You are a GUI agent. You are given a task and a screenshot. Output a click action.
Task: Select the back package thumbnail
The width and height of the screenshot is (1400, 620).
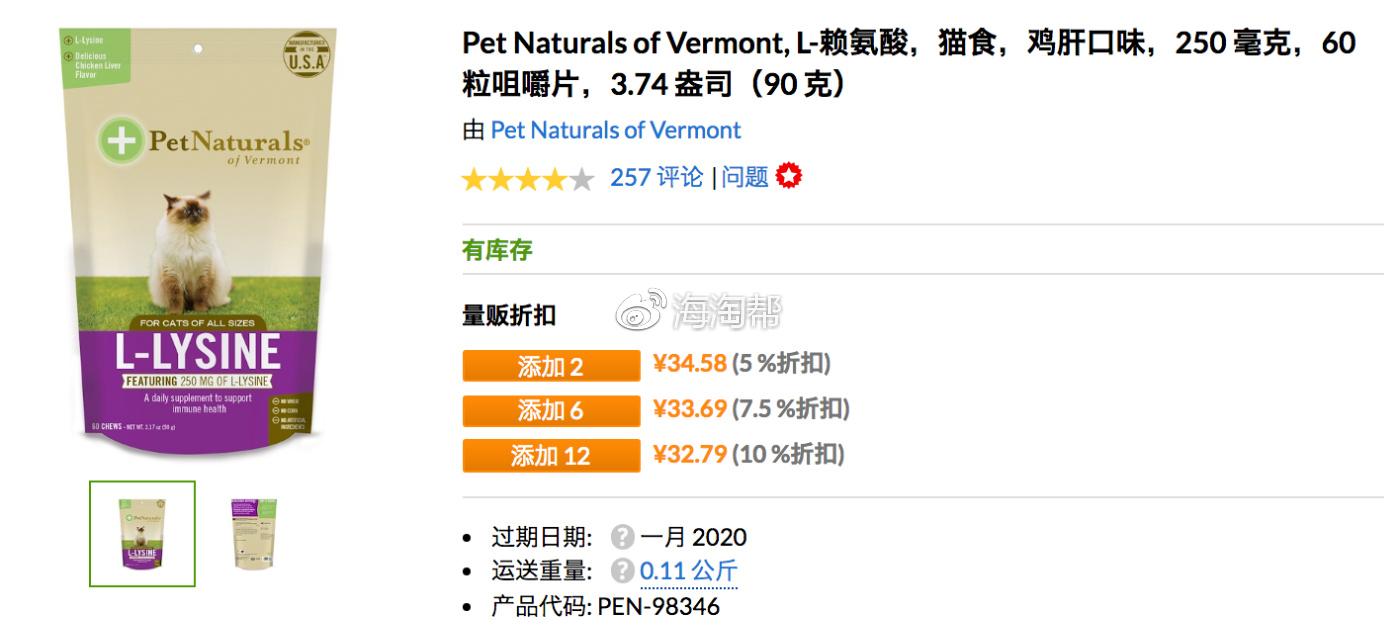click(255, 534)
